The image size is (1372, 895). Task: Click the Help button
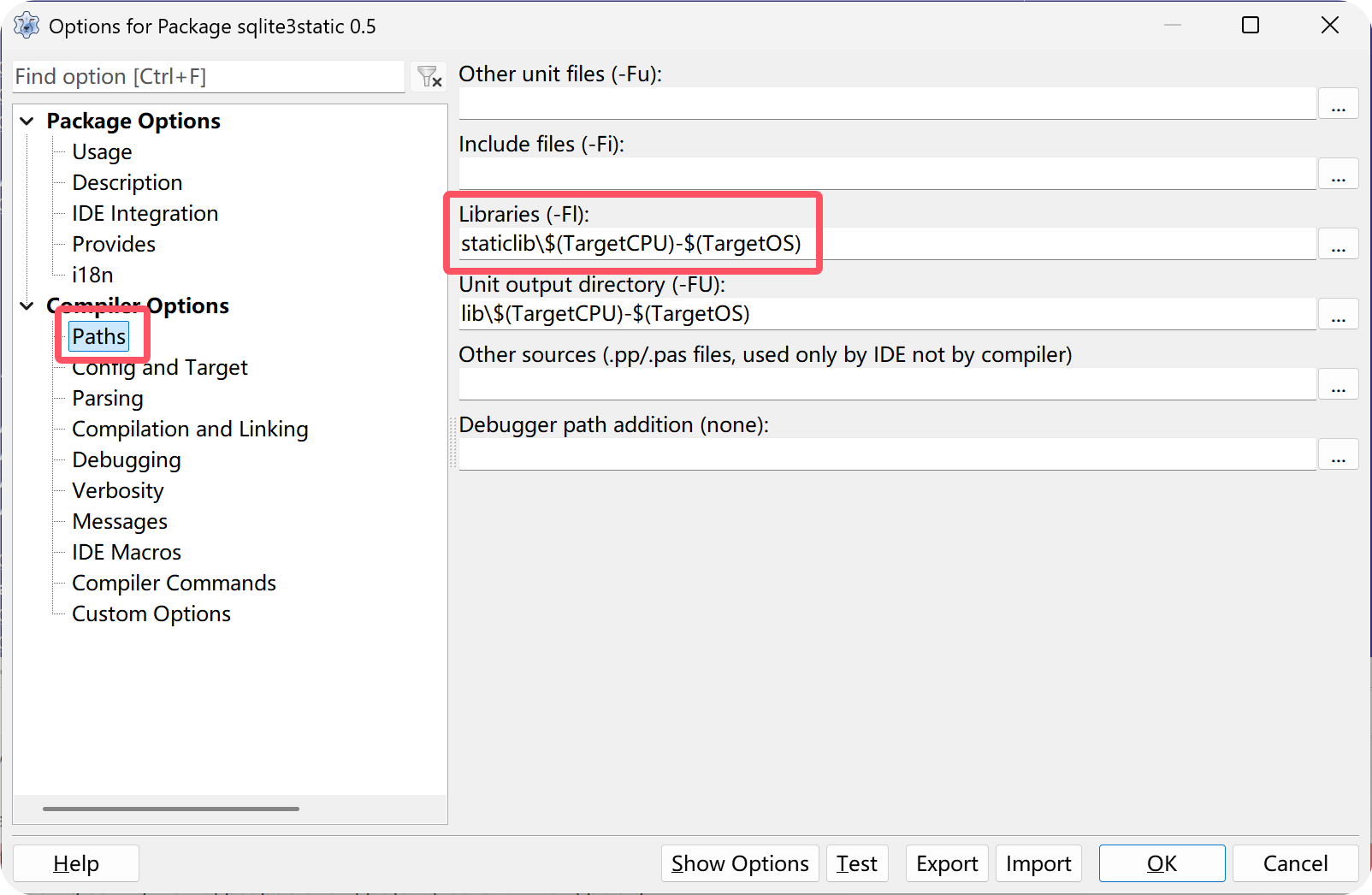(x=76, y=863)
